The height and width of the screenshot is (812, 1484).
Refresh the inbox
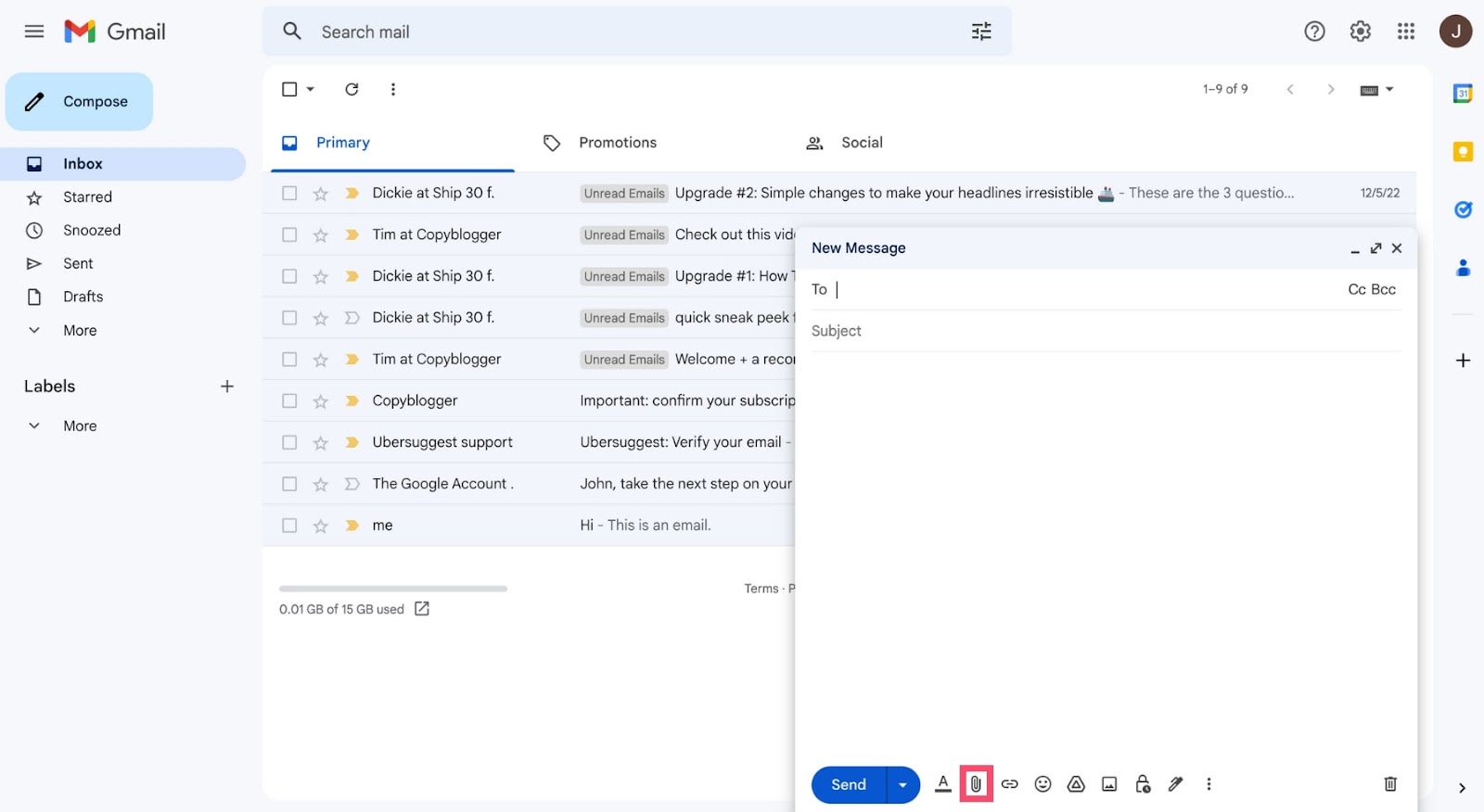pos(352,89)
